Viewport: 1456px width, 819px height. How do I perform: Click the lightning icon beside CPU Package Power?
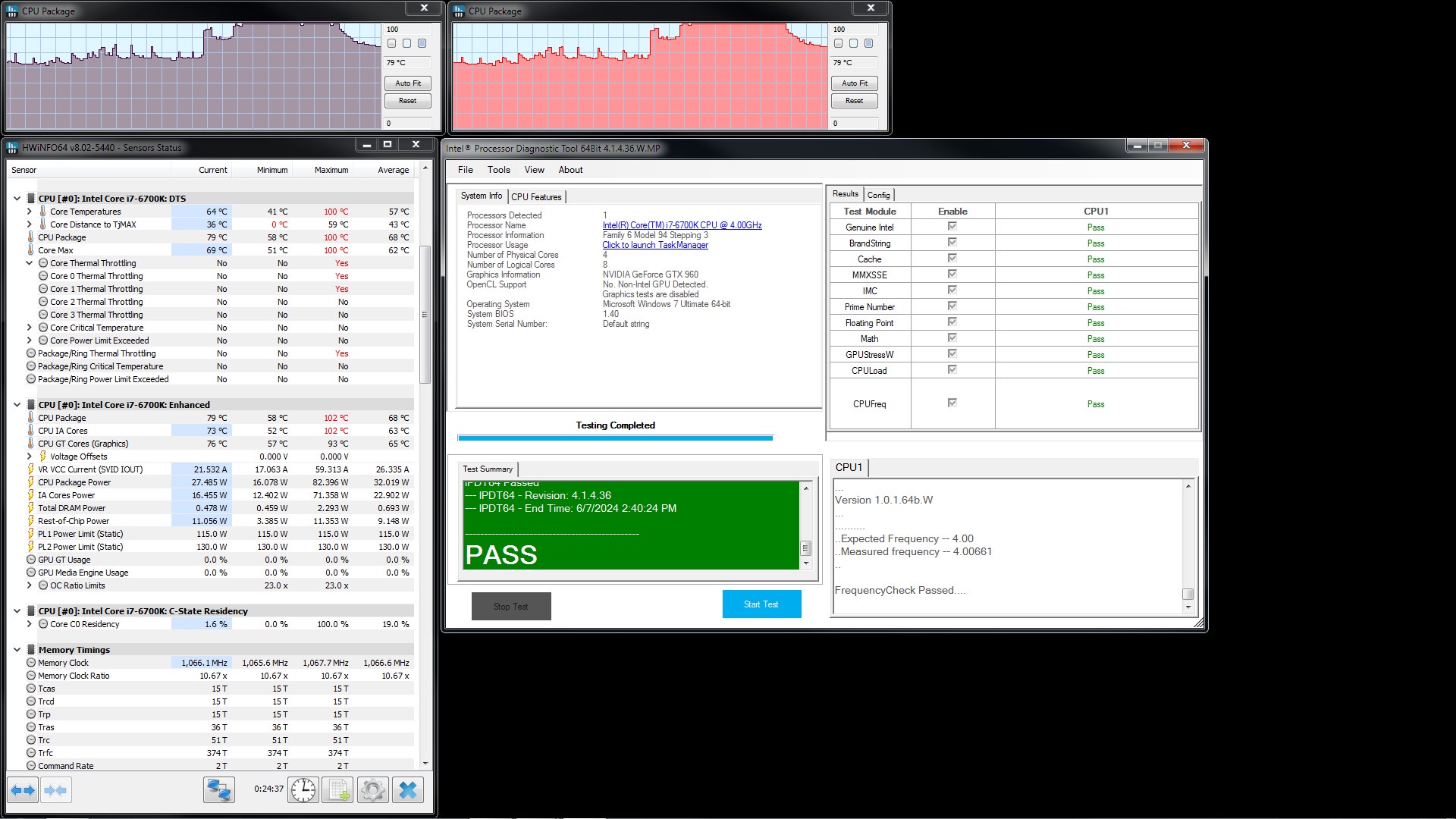click(31, 482)
